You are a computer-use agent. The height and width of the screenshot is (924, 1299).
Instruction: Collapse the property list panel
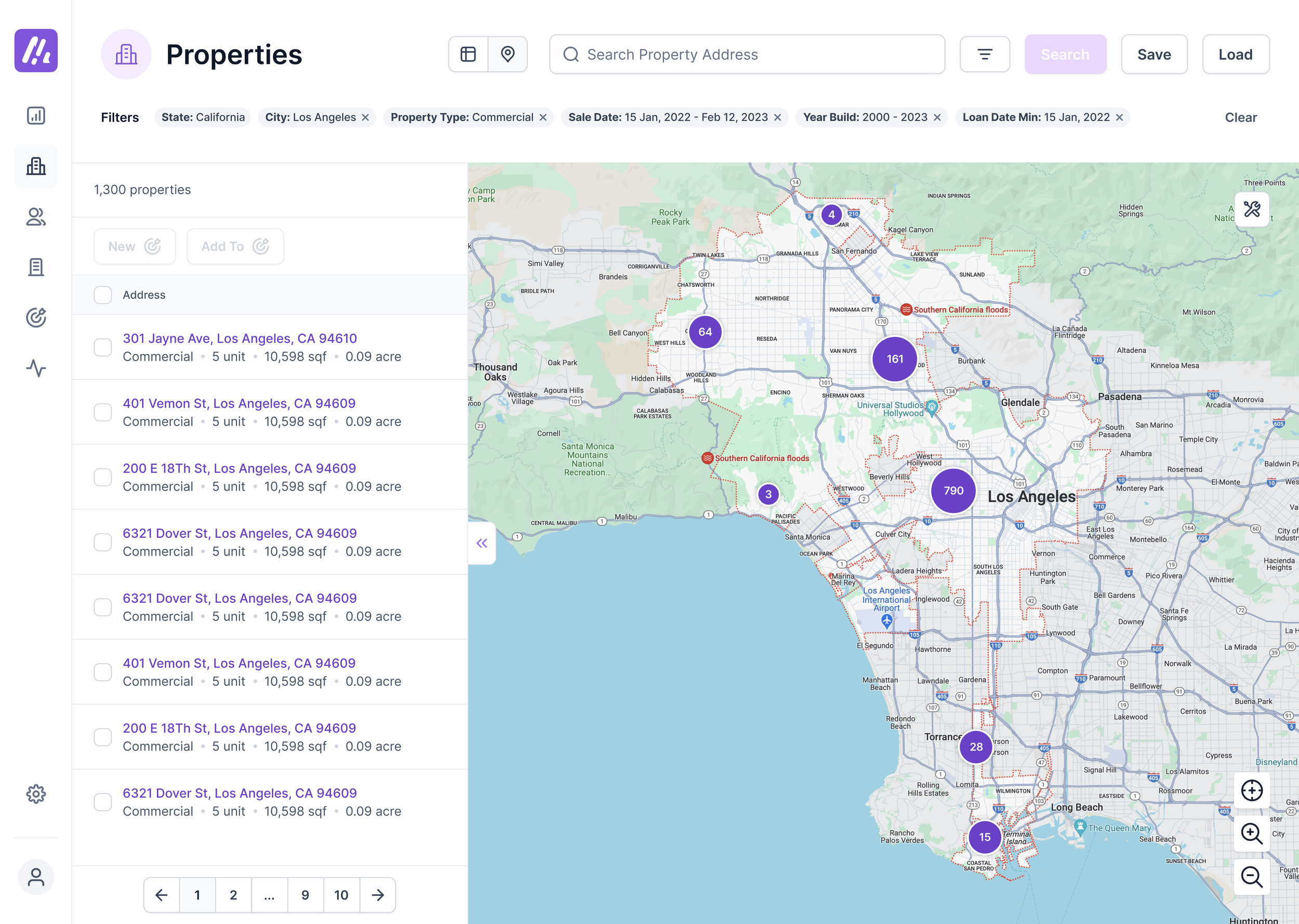482,544
